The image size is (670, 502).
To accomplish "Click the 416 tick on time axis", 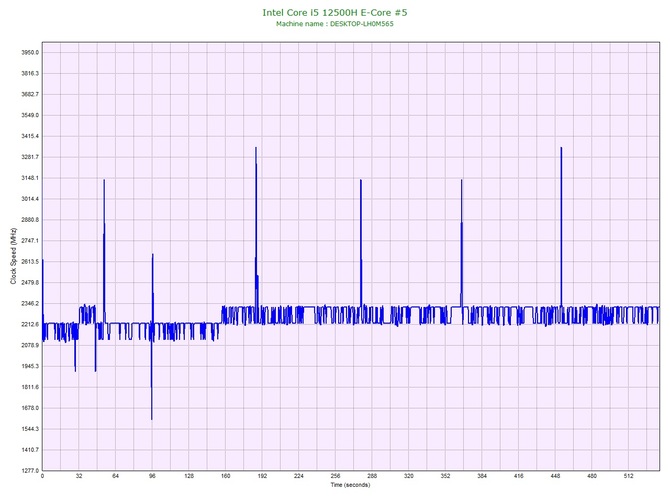I will [519, 476].
